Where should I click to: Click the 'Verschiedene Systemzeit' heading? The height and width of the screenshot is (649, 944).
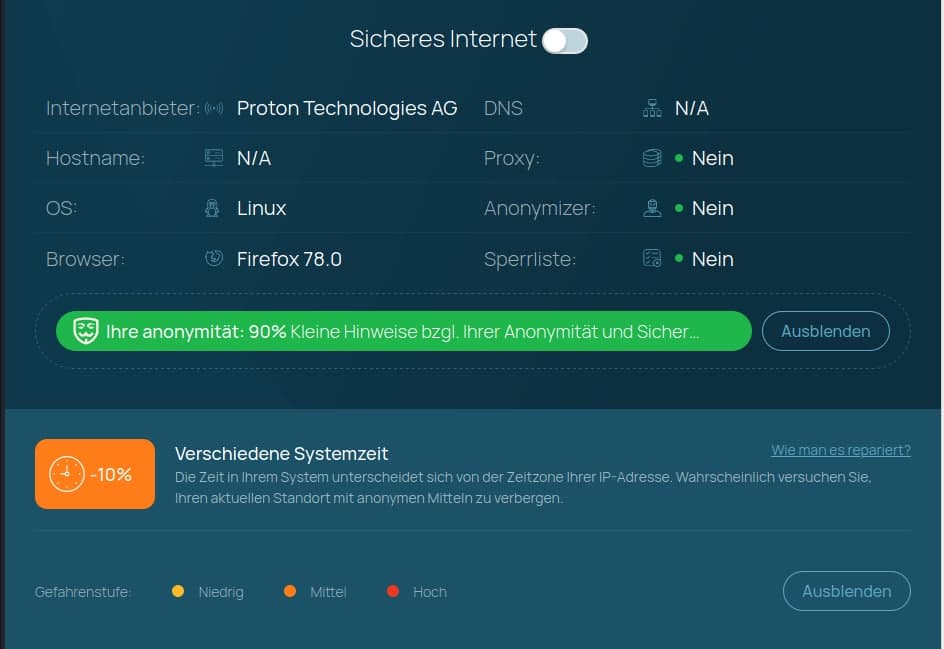(281, 453)
